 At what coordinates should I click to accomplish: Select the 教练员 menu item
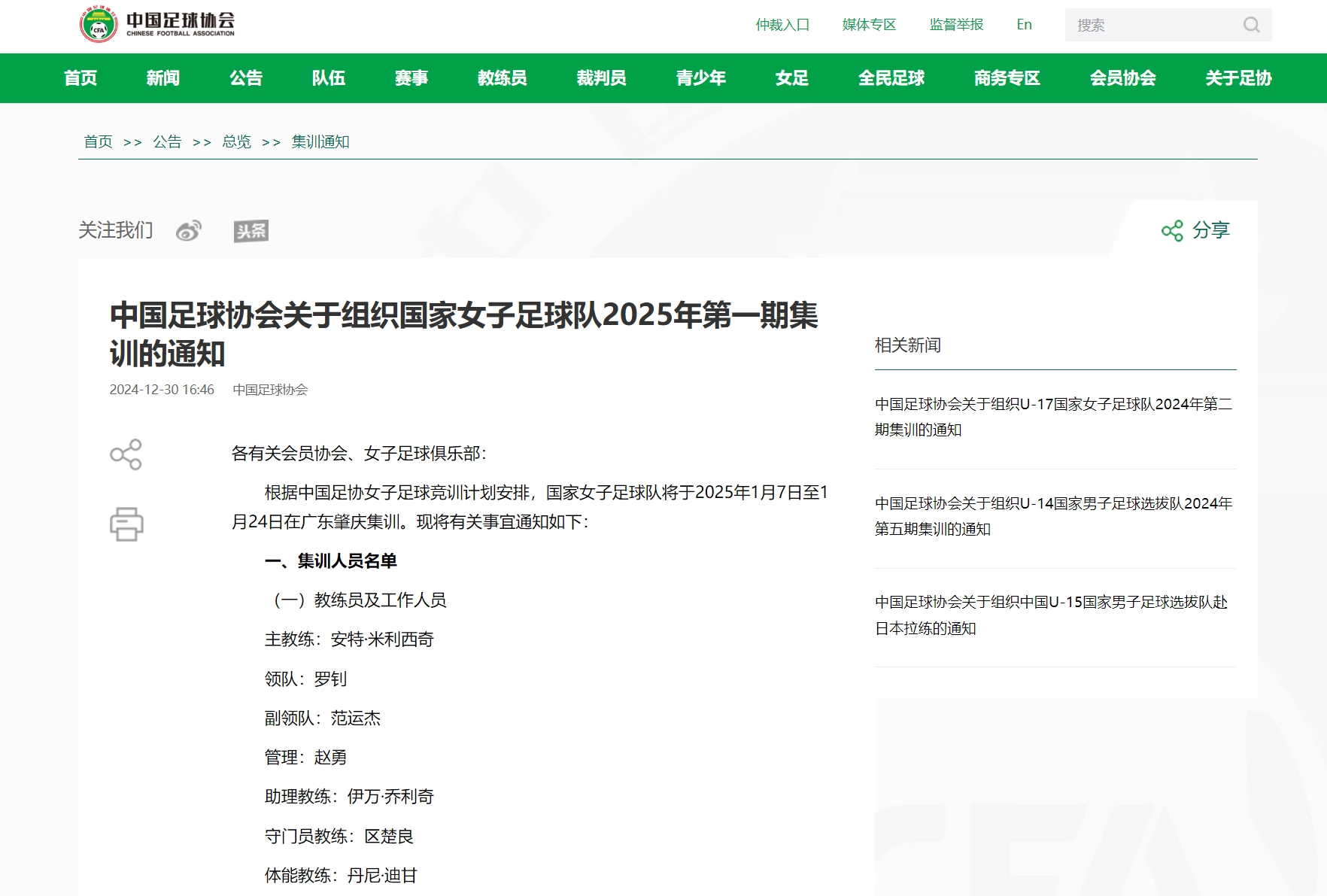pos(503,77)
